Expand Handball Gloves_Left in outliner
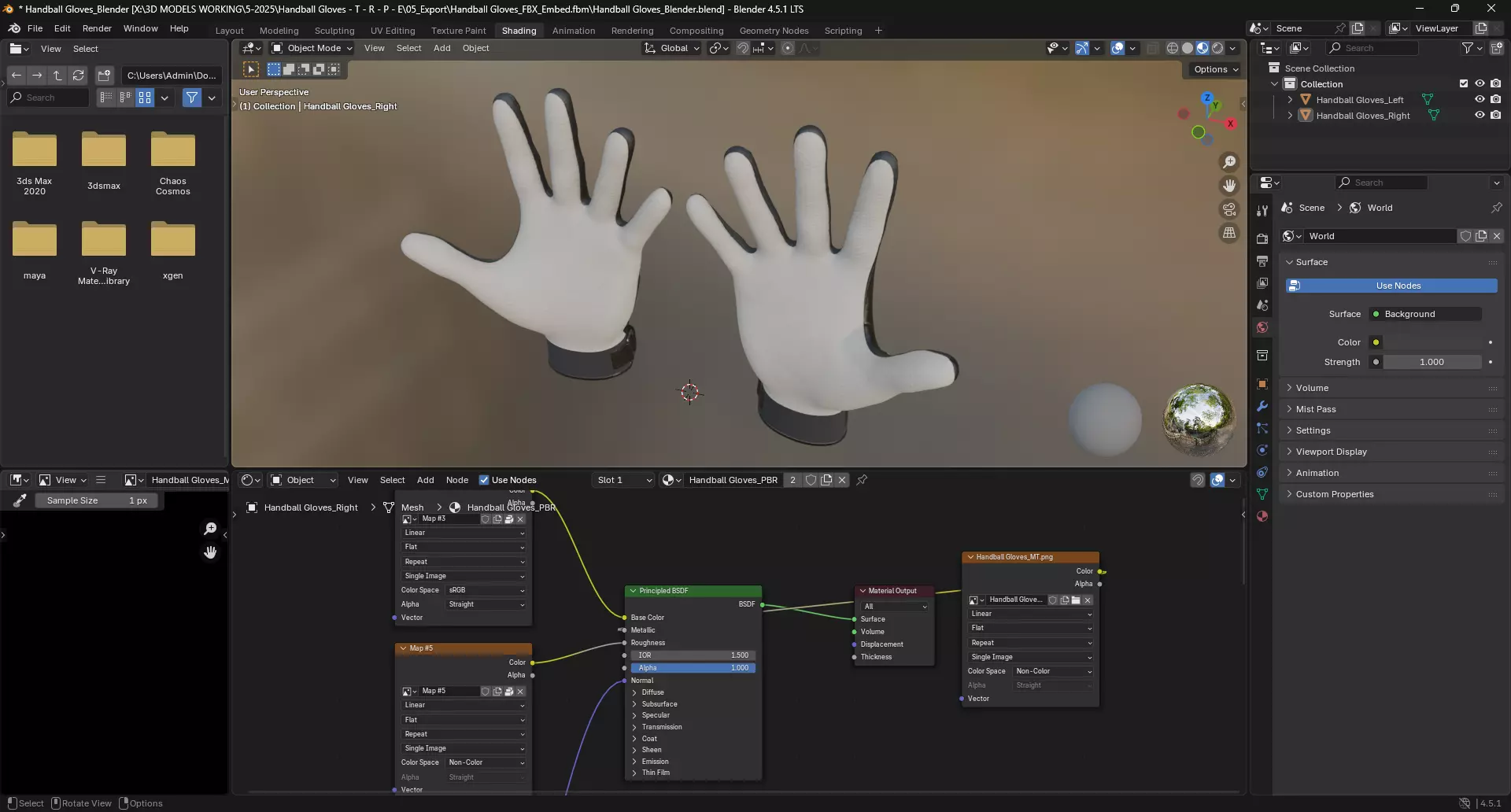 point(1290,100)
